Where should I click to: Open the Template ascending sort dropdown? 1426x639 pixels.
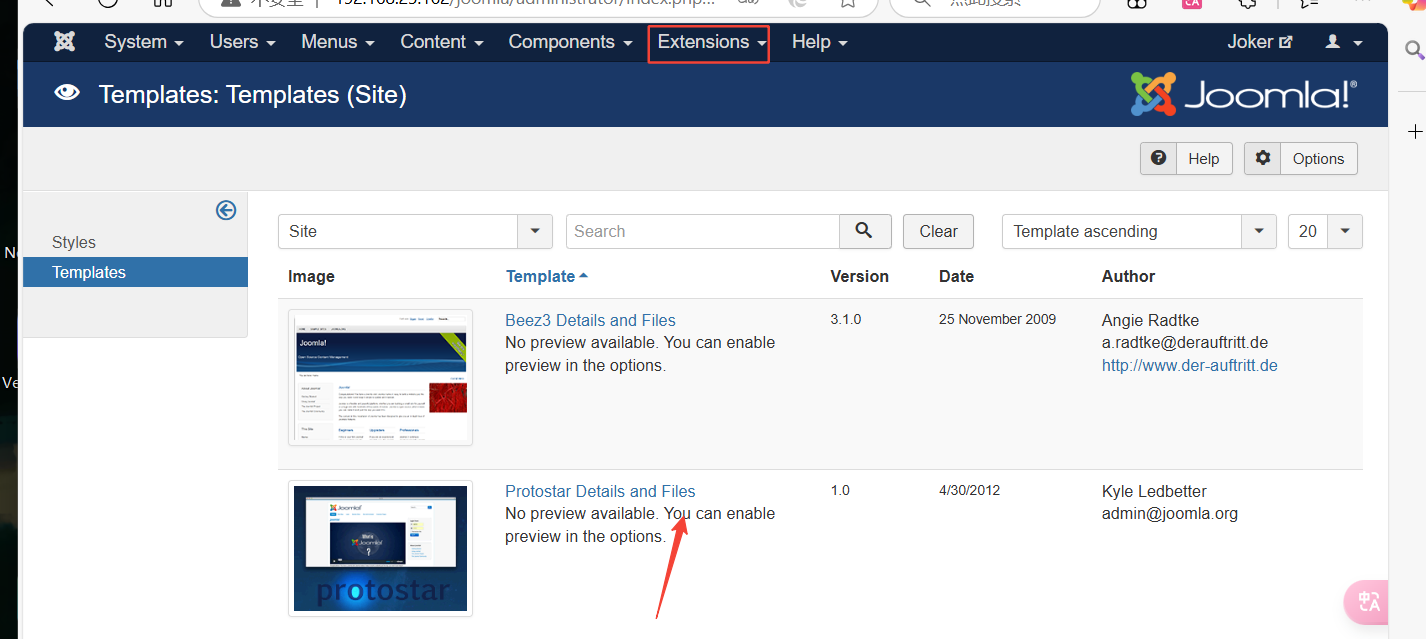click(x=1139, y=231)
